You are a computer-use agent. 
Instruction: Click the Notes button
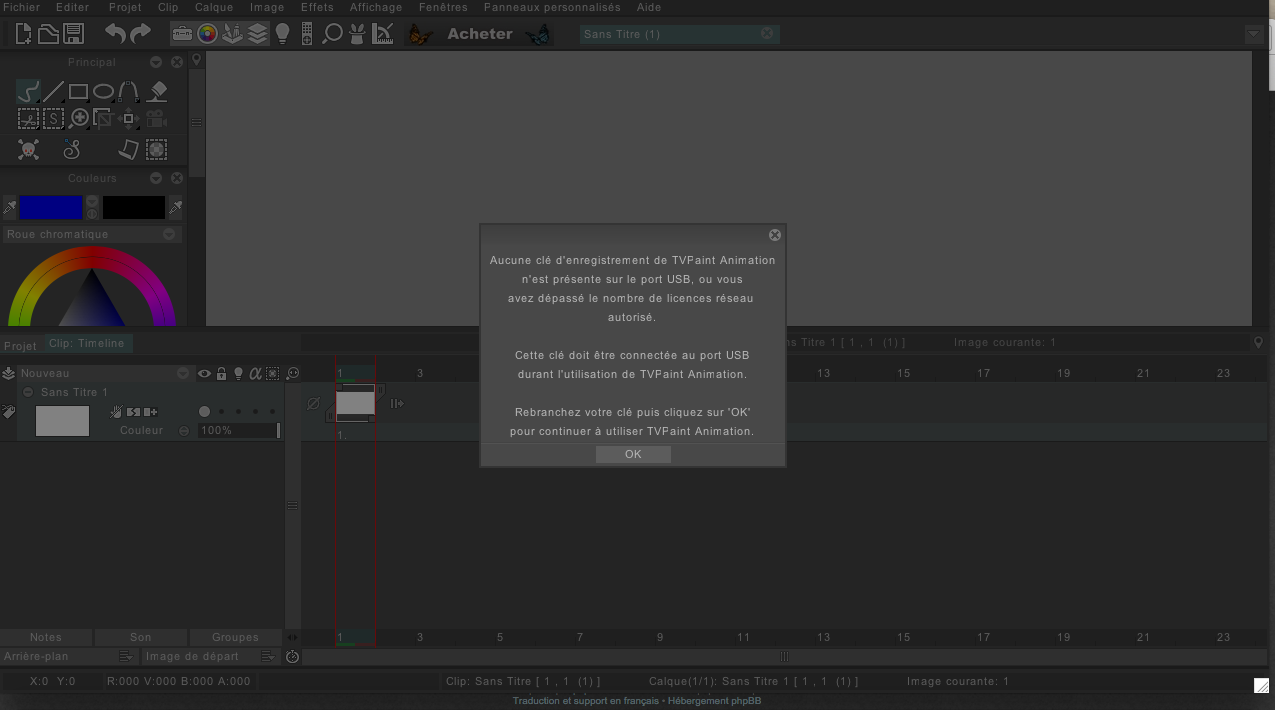pyautogui.click(x=46, y=637)
